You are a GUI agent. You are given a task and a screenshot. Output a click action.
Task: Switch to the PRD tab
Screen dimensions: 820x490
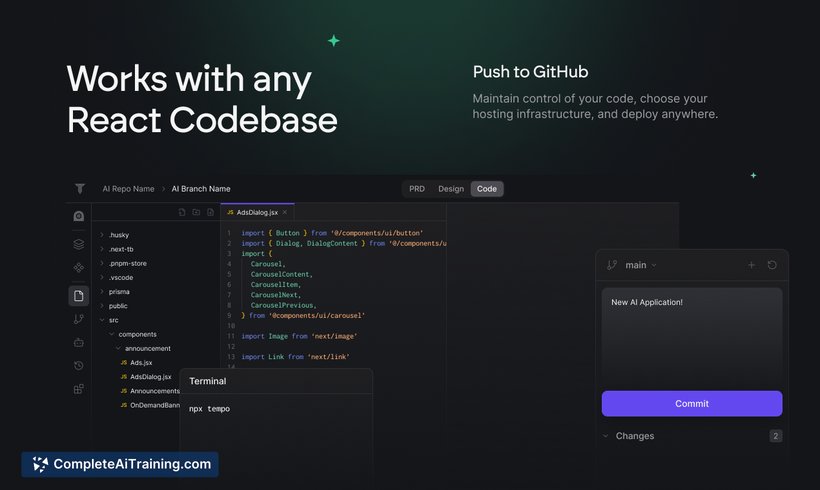tap(417, 189)
